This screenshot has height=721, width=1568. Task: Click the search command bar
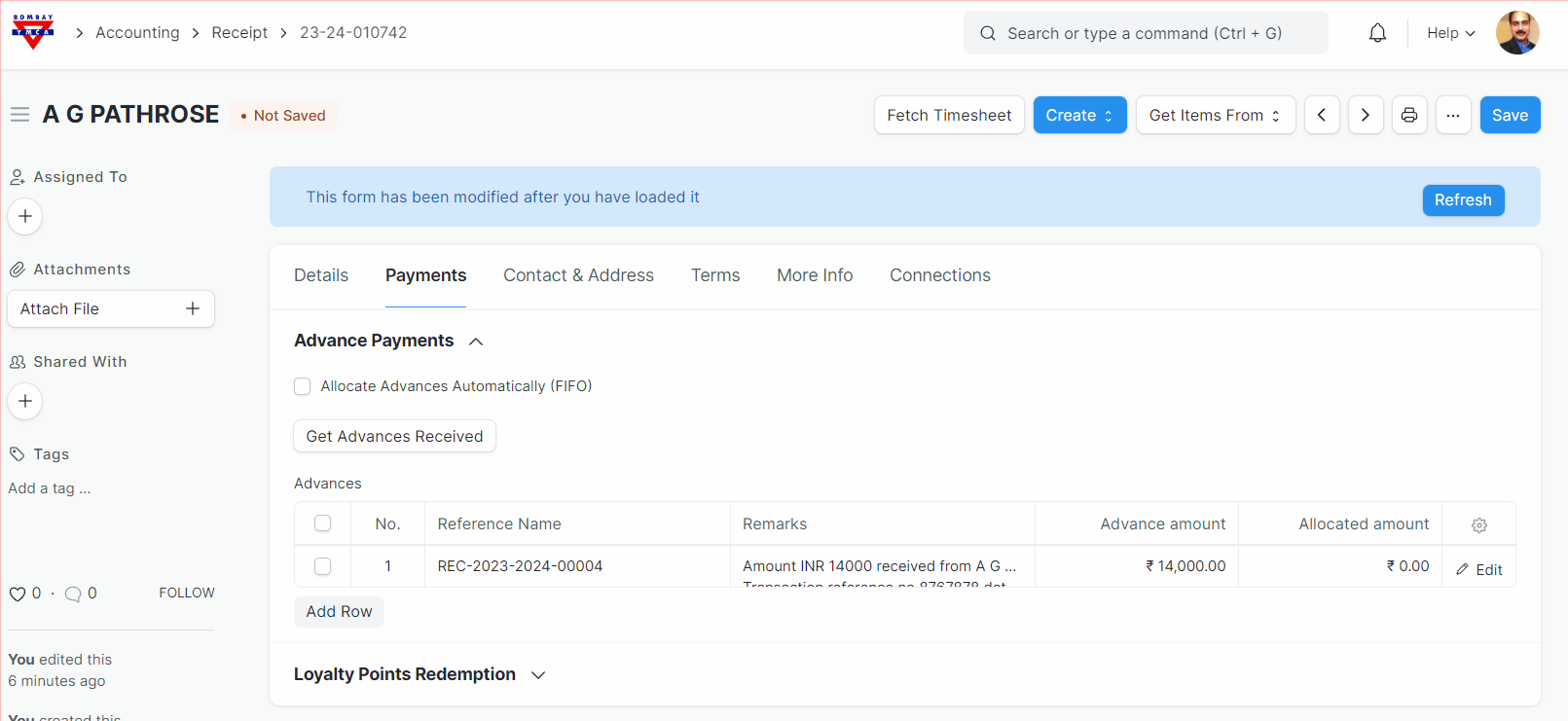(x=1145, y=33)
